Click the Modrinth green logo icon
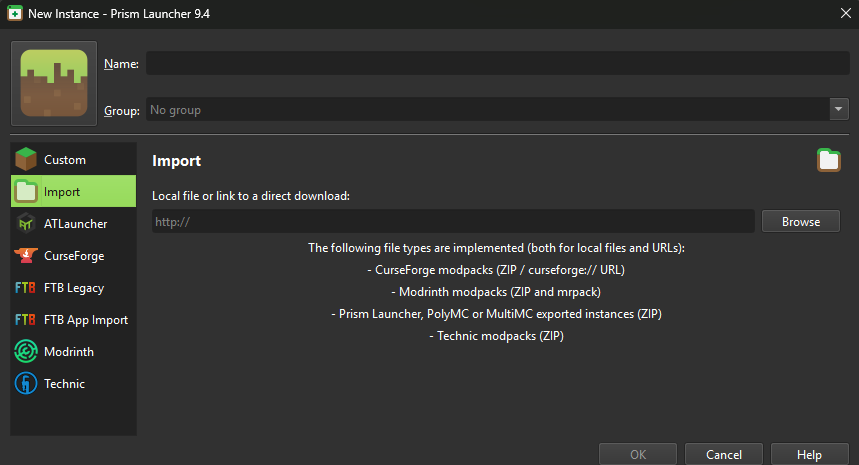The image size is (859, 465). coord(26,352)
